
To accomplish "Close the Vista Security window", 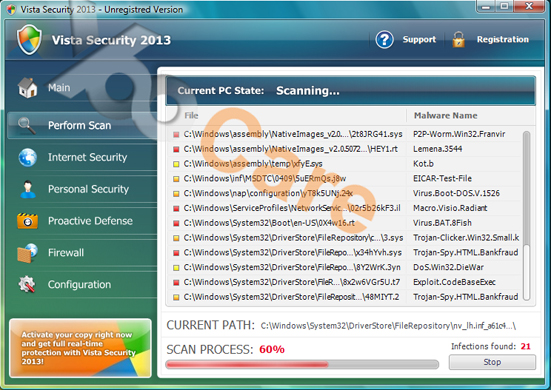I will point(529,6).
